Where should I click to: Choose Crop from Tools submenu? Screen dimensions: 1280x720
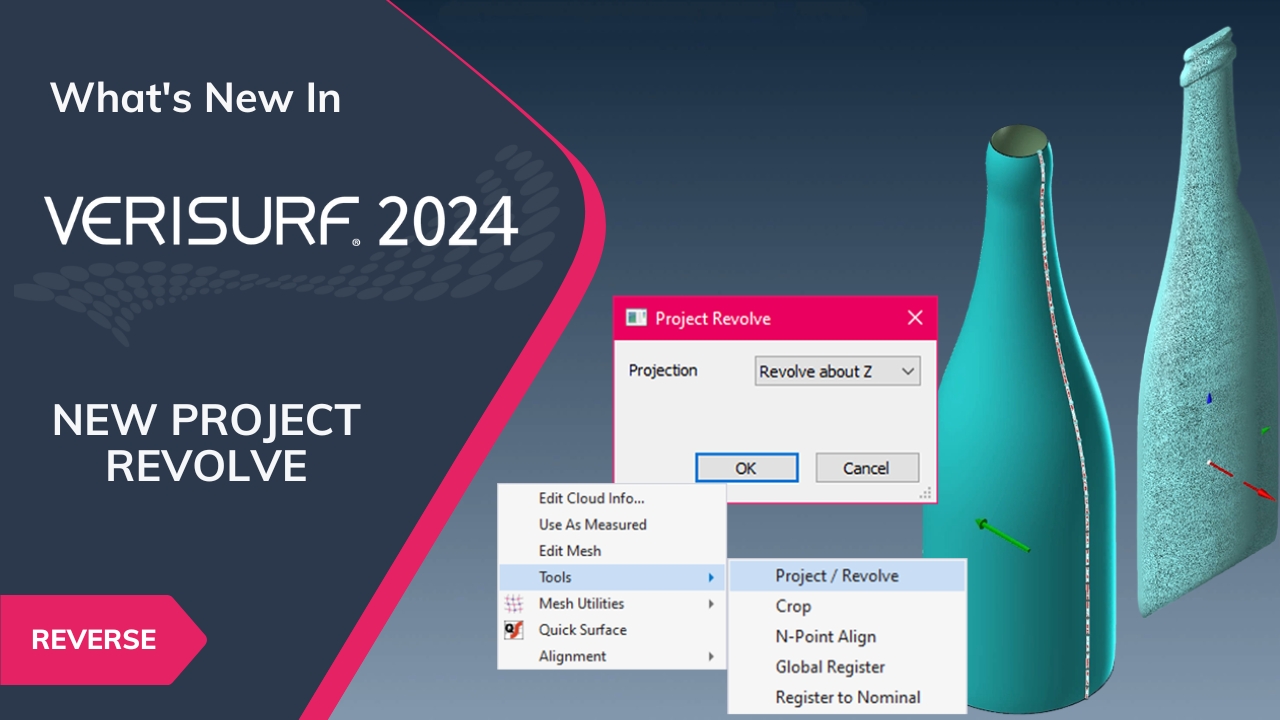click(847, 606)
